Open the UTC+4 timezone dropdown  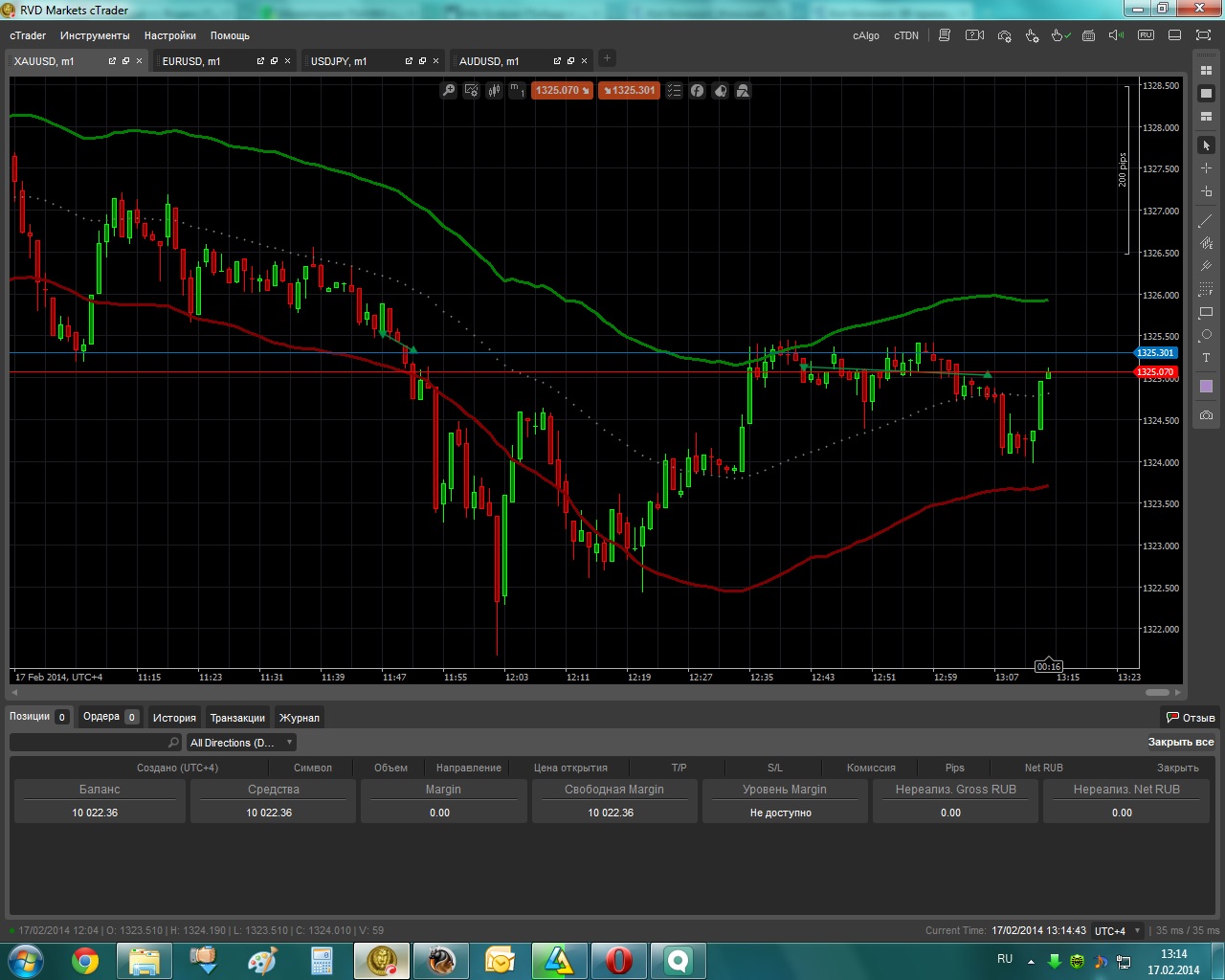point(1118,930)
